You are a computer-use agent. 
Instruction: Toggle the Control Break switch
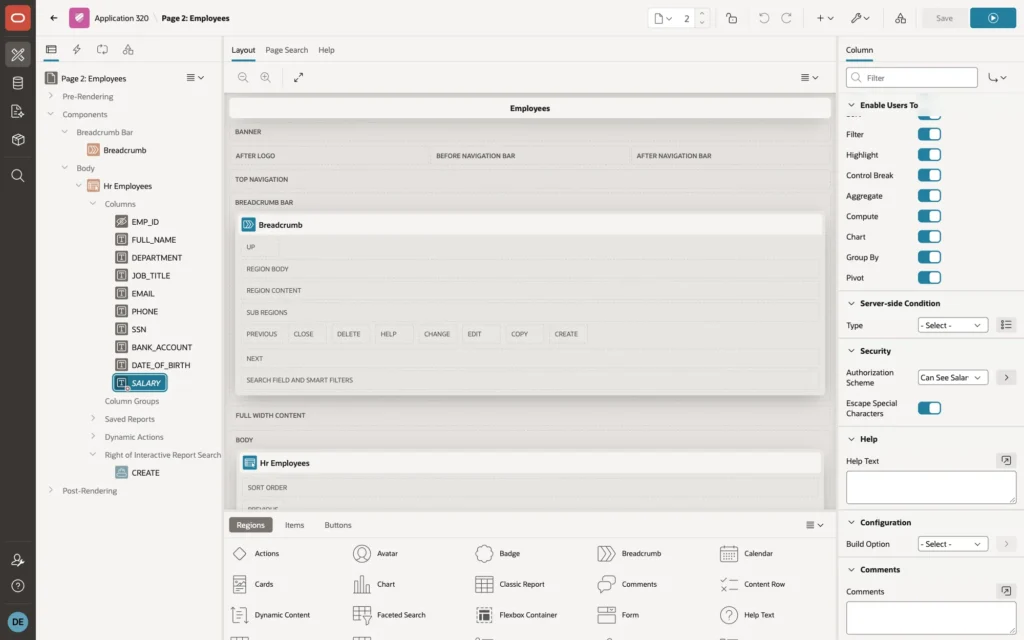(929, 175)
